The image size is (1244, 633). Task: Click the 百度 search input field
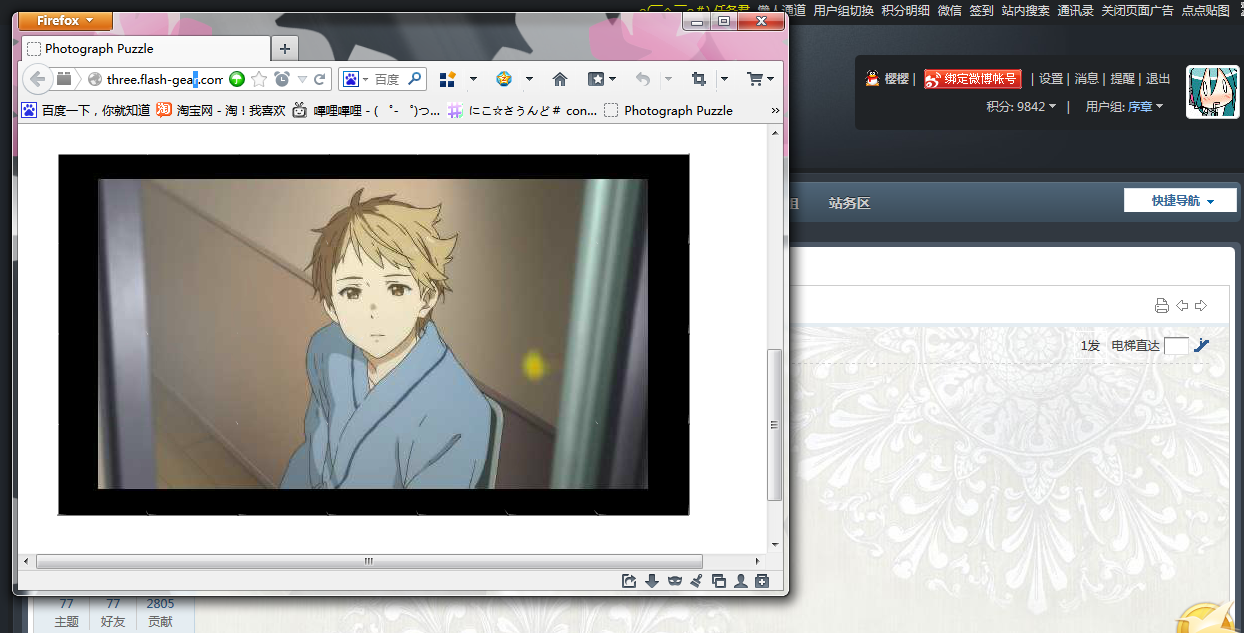tap(388, 79)
